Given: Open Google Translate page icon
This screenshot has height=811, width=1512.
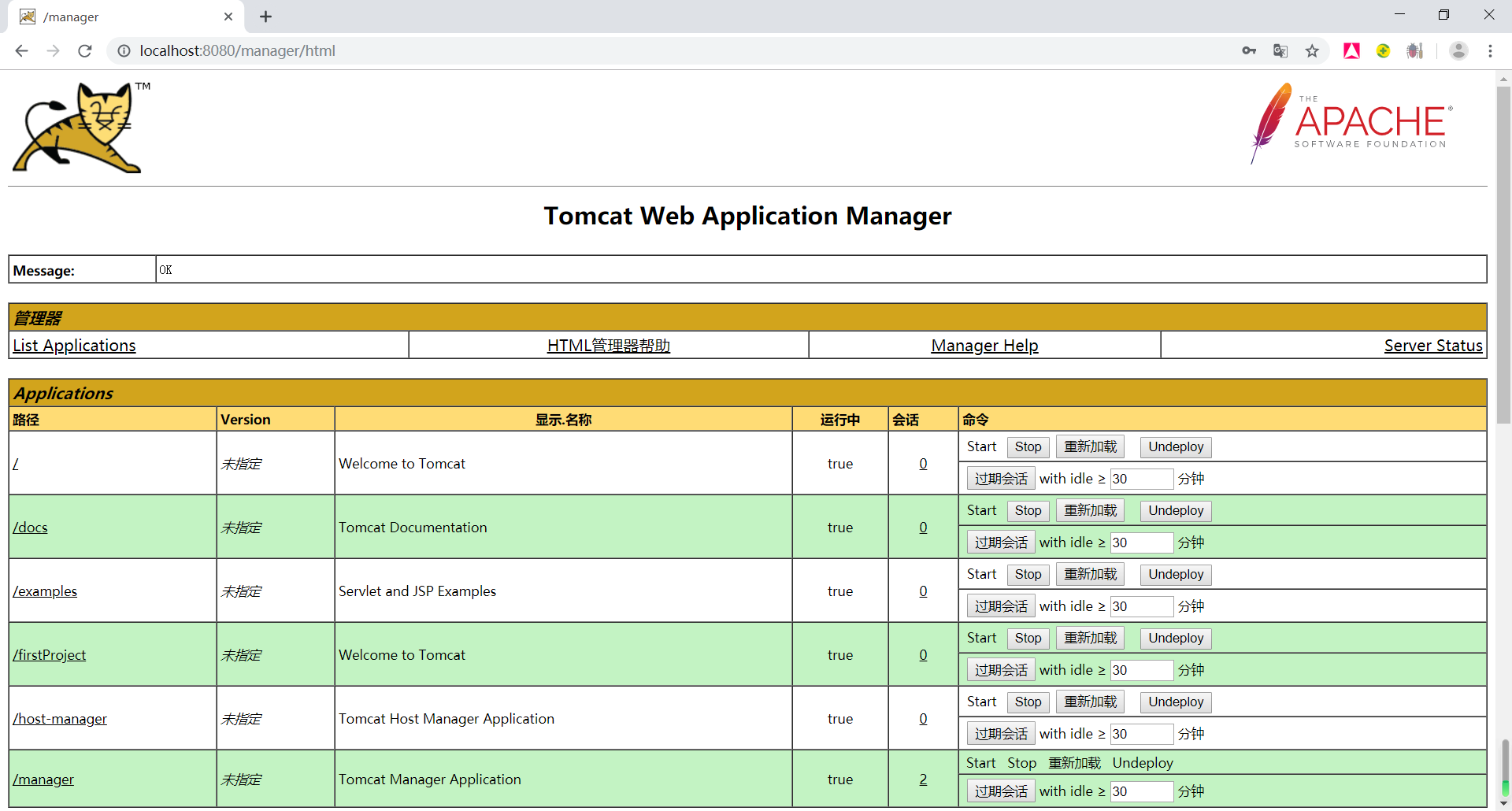Looking at the screenshot, I should pyautogui.click(x=1280, y=50).
